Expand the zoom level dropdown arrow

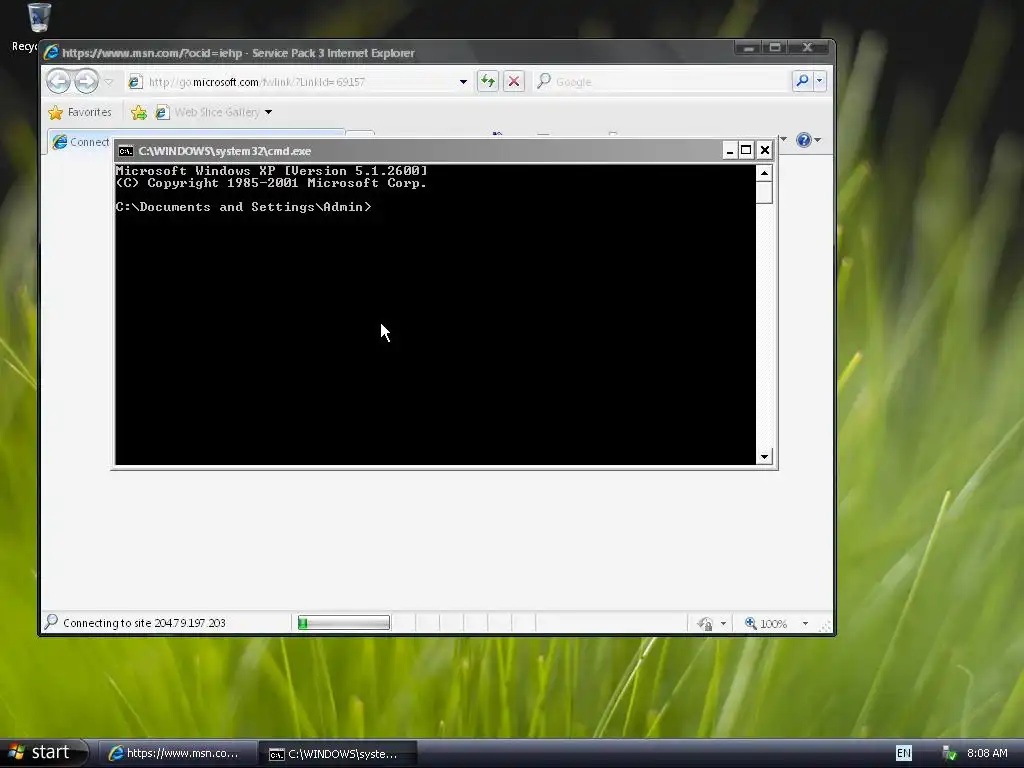point(805,624)
